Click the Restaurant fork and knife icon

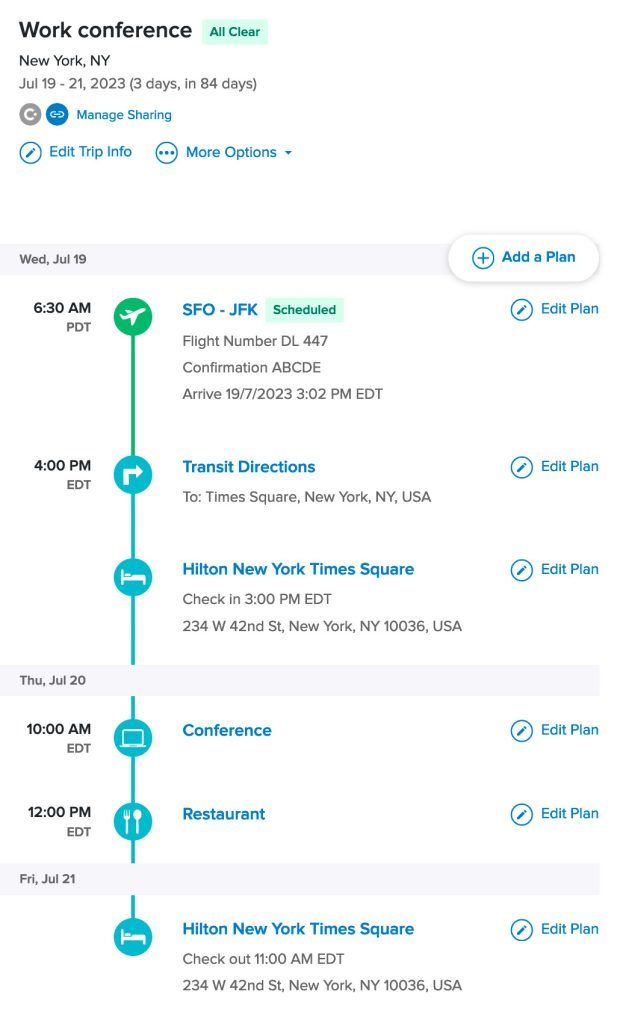click(133, 822)
